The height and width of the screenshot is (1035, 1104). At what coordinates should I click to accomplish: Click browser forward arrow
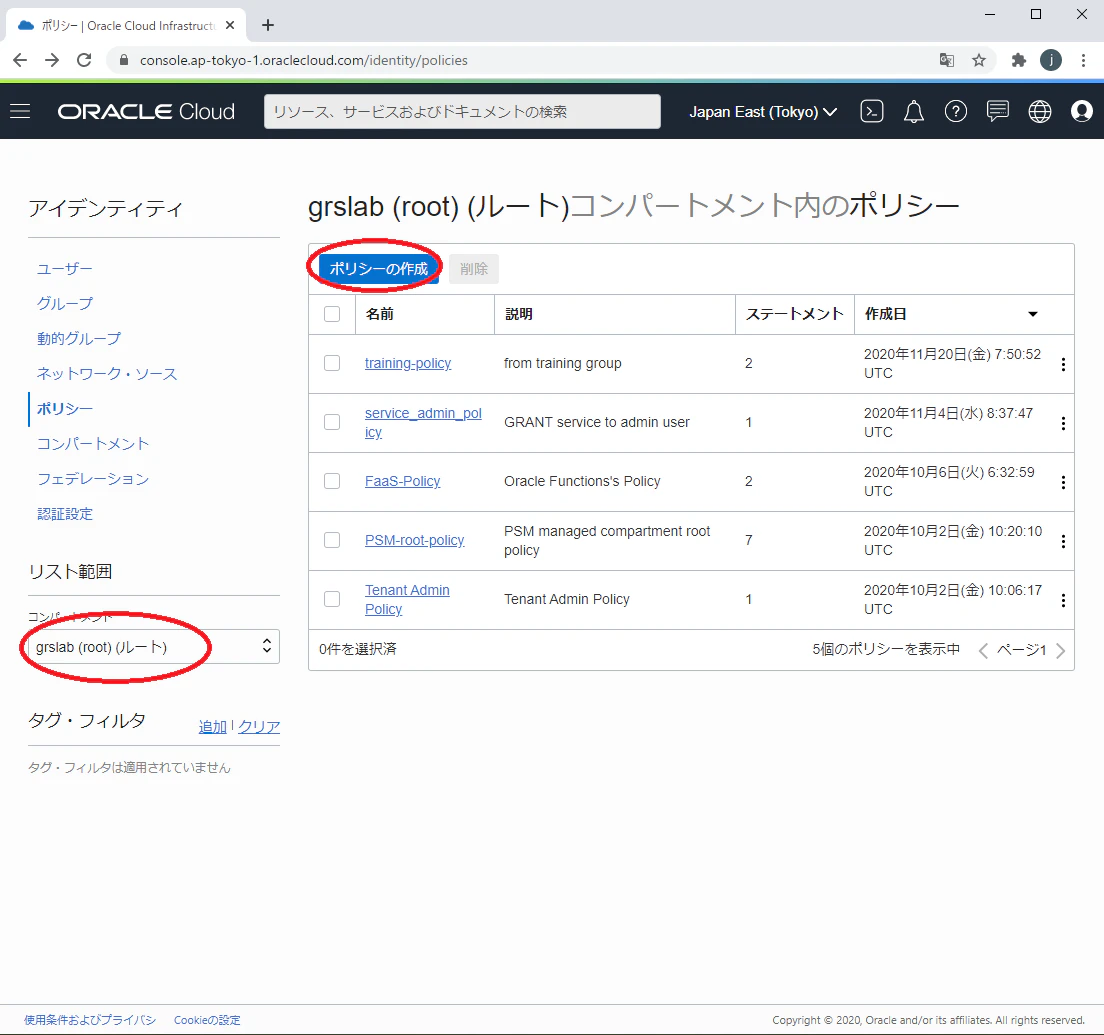52,60
